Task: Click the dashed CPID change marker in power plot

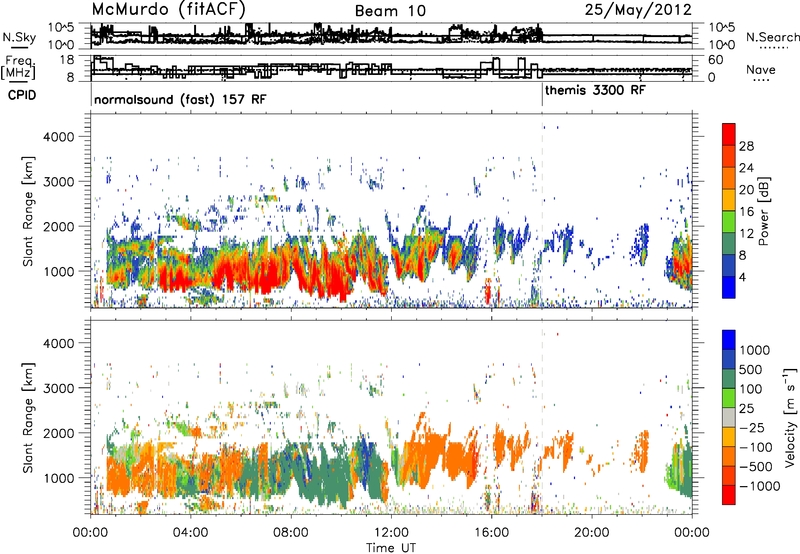Action: coord(542,211)
